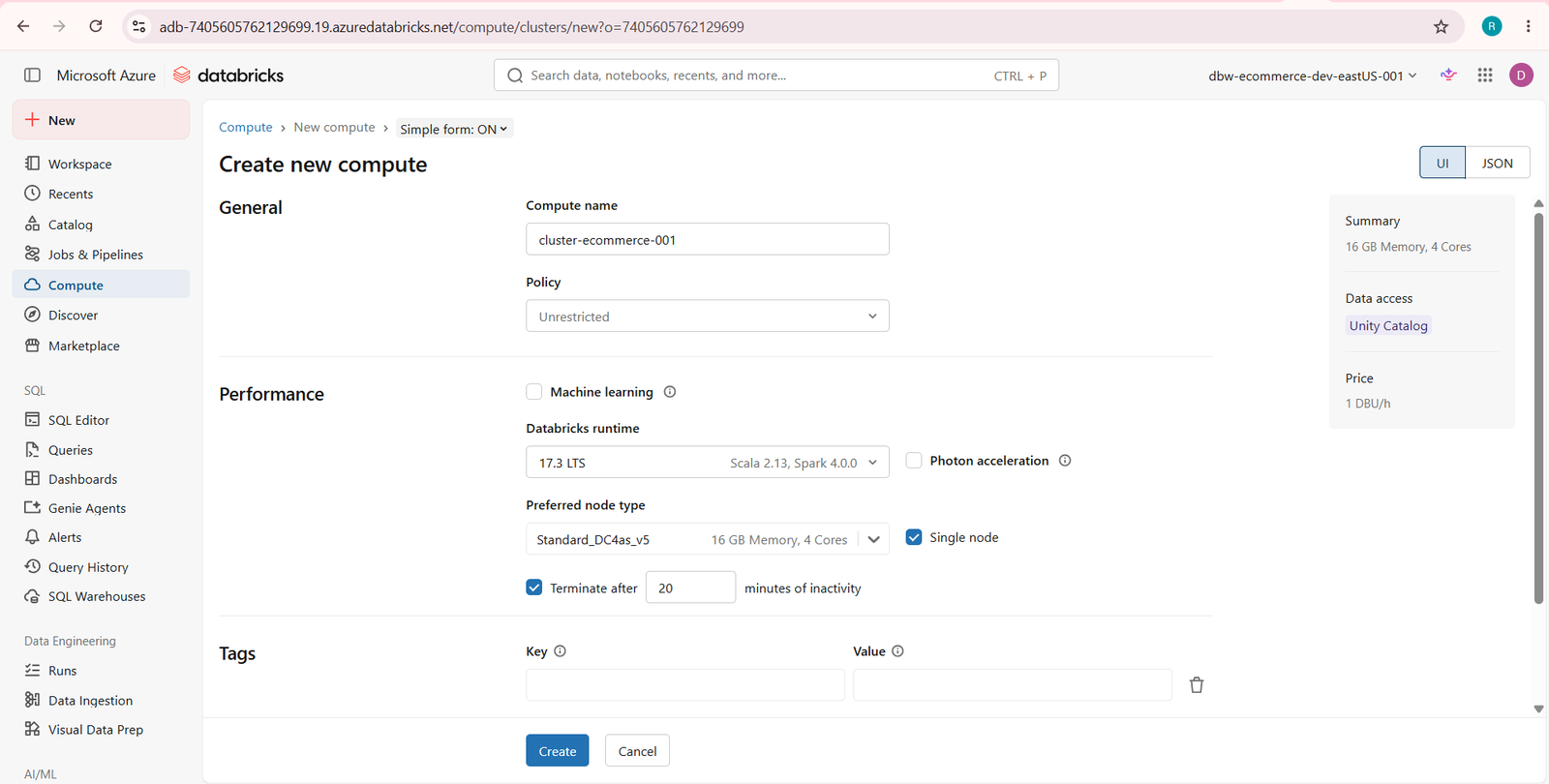Collapse sidebar using the panel icon
The width and height of the screenshot is (1549, 784).
pos(32,75)
